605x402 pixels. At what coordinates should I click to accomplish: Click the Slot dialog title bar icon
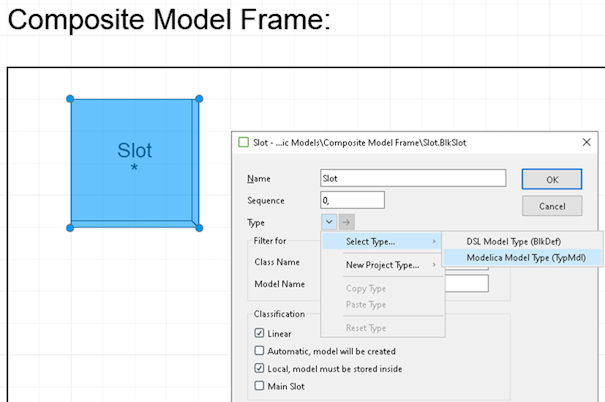pos(244,143)
